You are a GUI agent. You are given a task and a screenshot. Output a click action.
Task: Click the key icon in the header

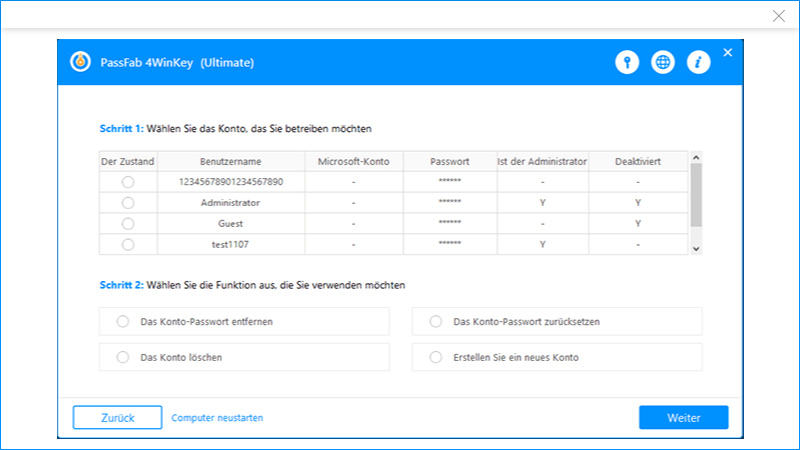[x=627, y=62]
